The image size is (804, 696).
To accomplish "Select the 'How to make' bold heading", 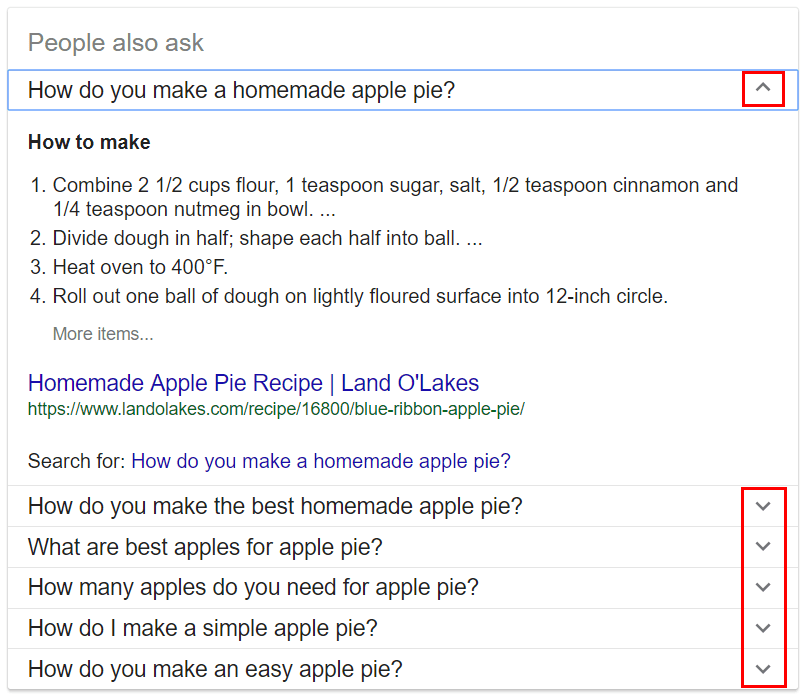I will [89, 142].
